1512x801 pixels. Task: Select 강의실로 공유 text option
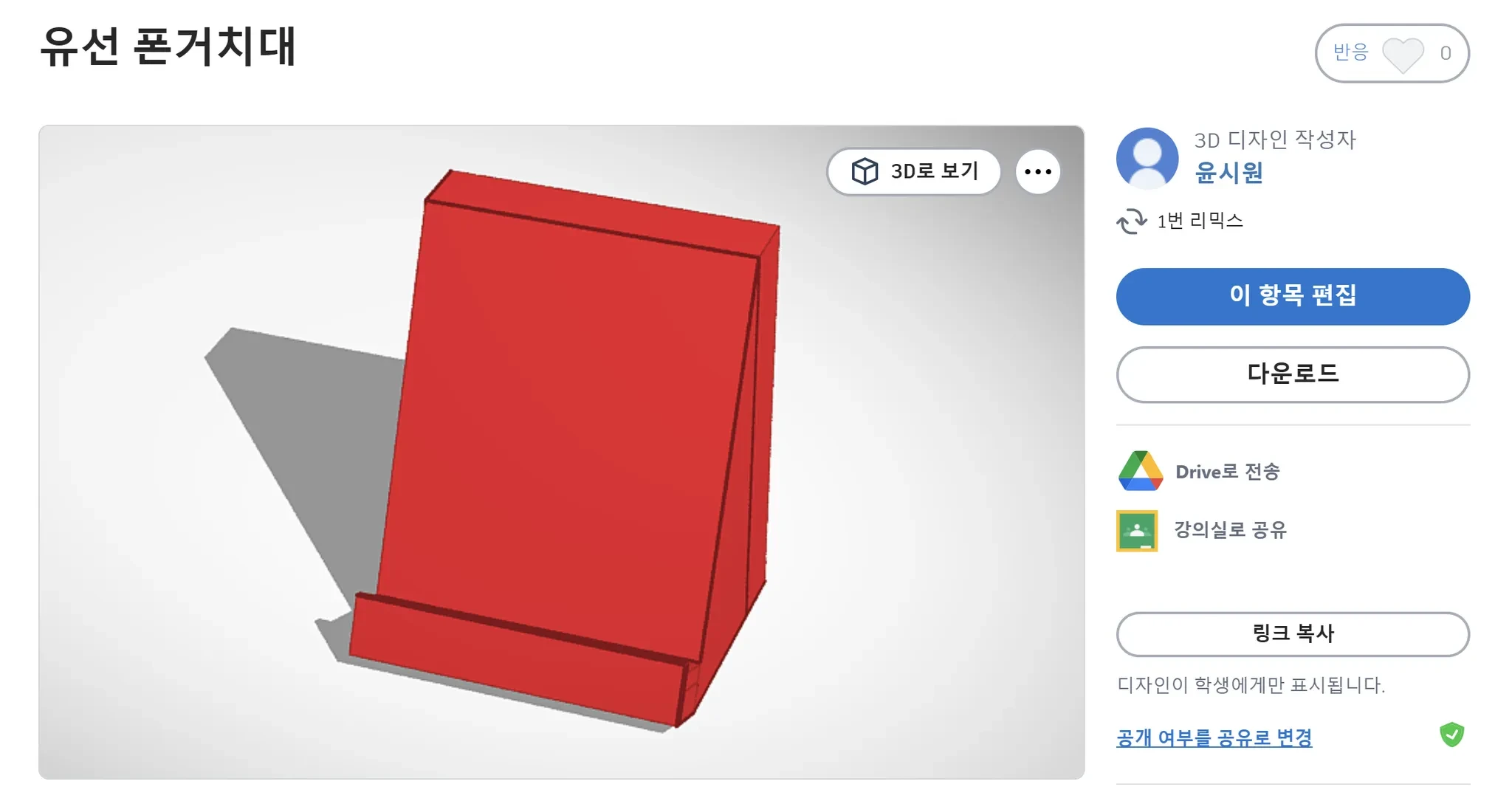[x=1230, y=530]
